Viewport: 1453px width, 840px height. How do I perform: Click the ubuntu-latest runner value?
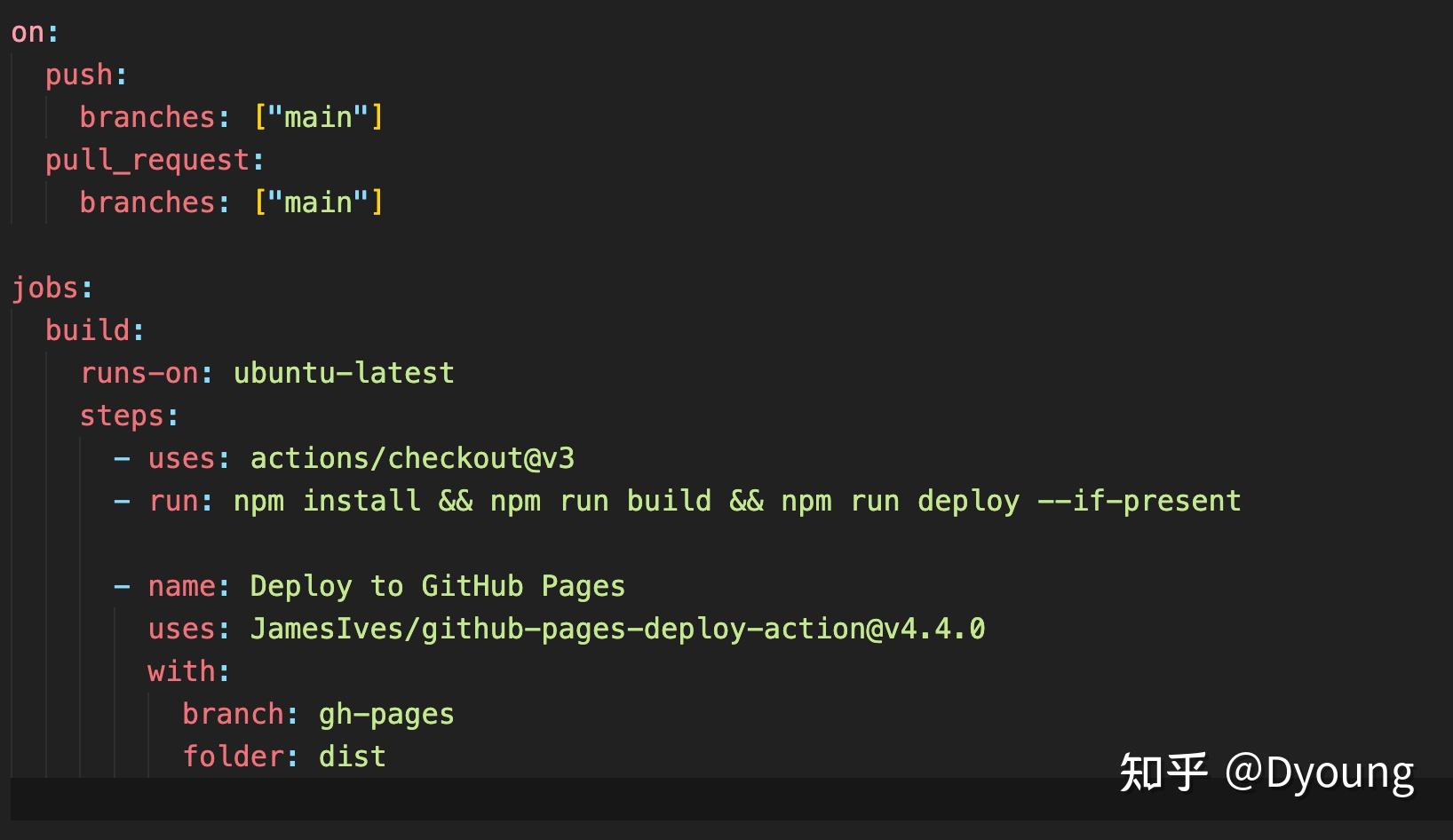tap(343, 372)
